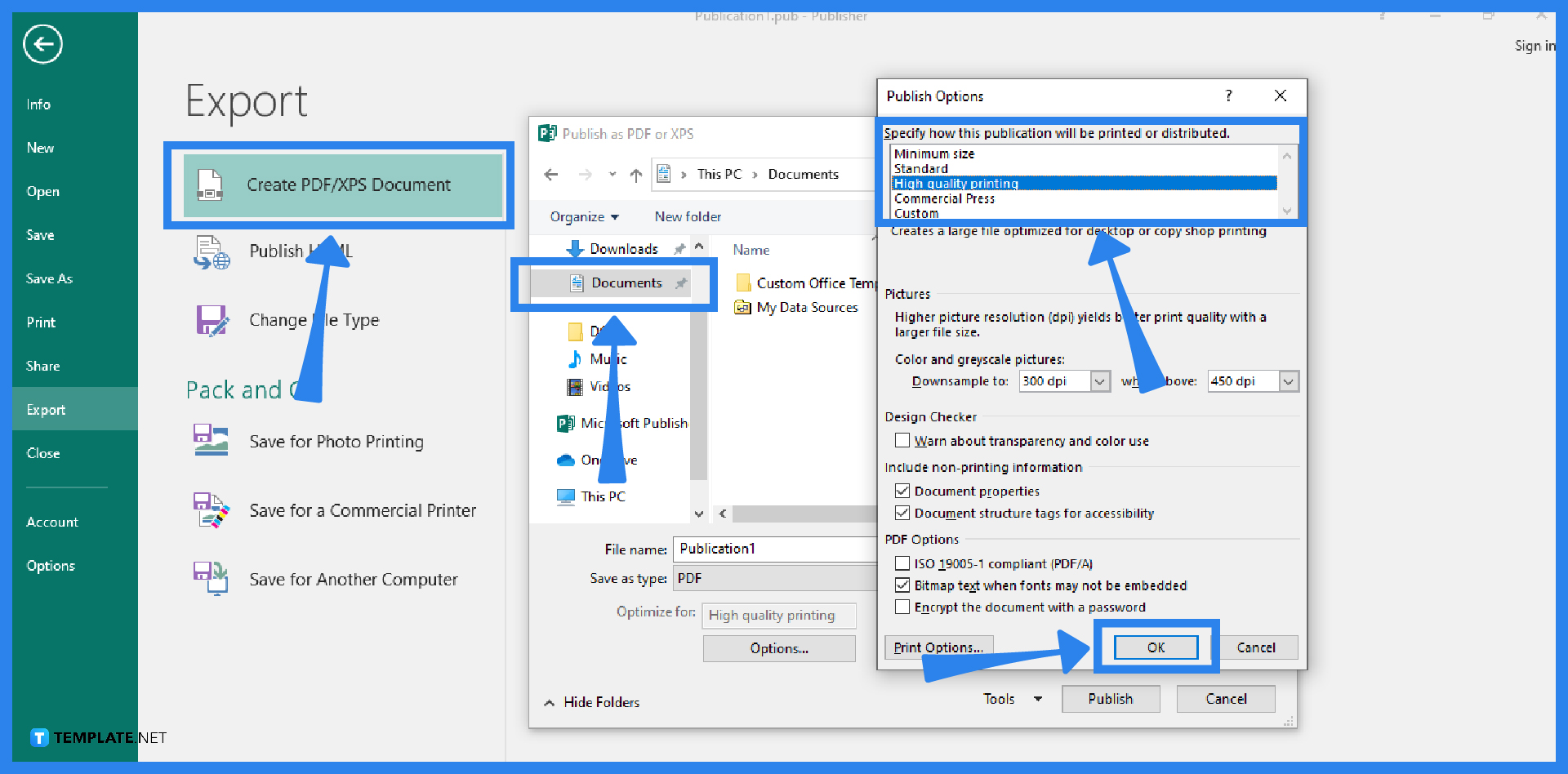Click the back arrow in the save dialog
Viewport: 1568px width, 774px height.
tap(551, 174)
